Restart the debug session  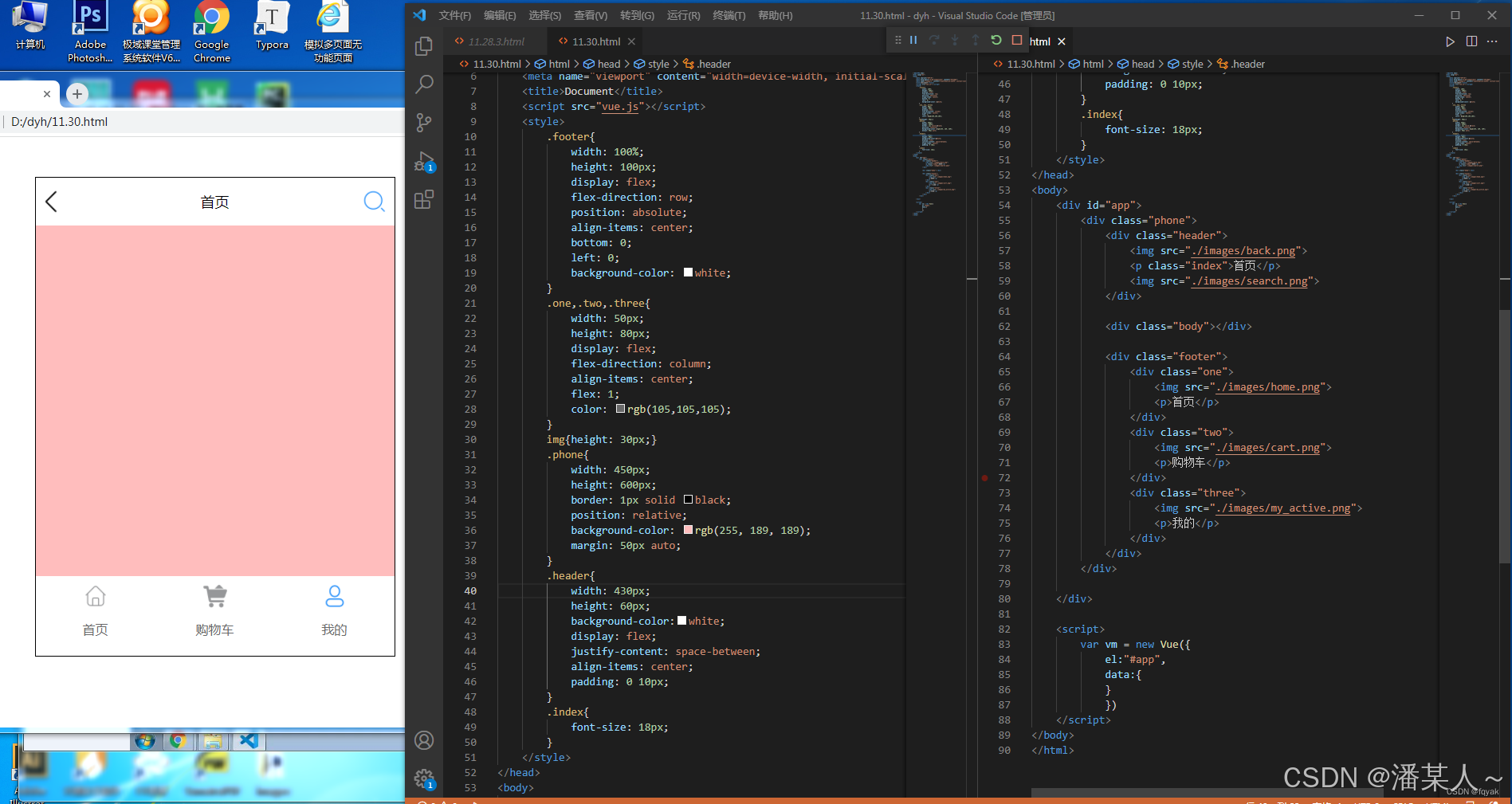coord(996,40)
